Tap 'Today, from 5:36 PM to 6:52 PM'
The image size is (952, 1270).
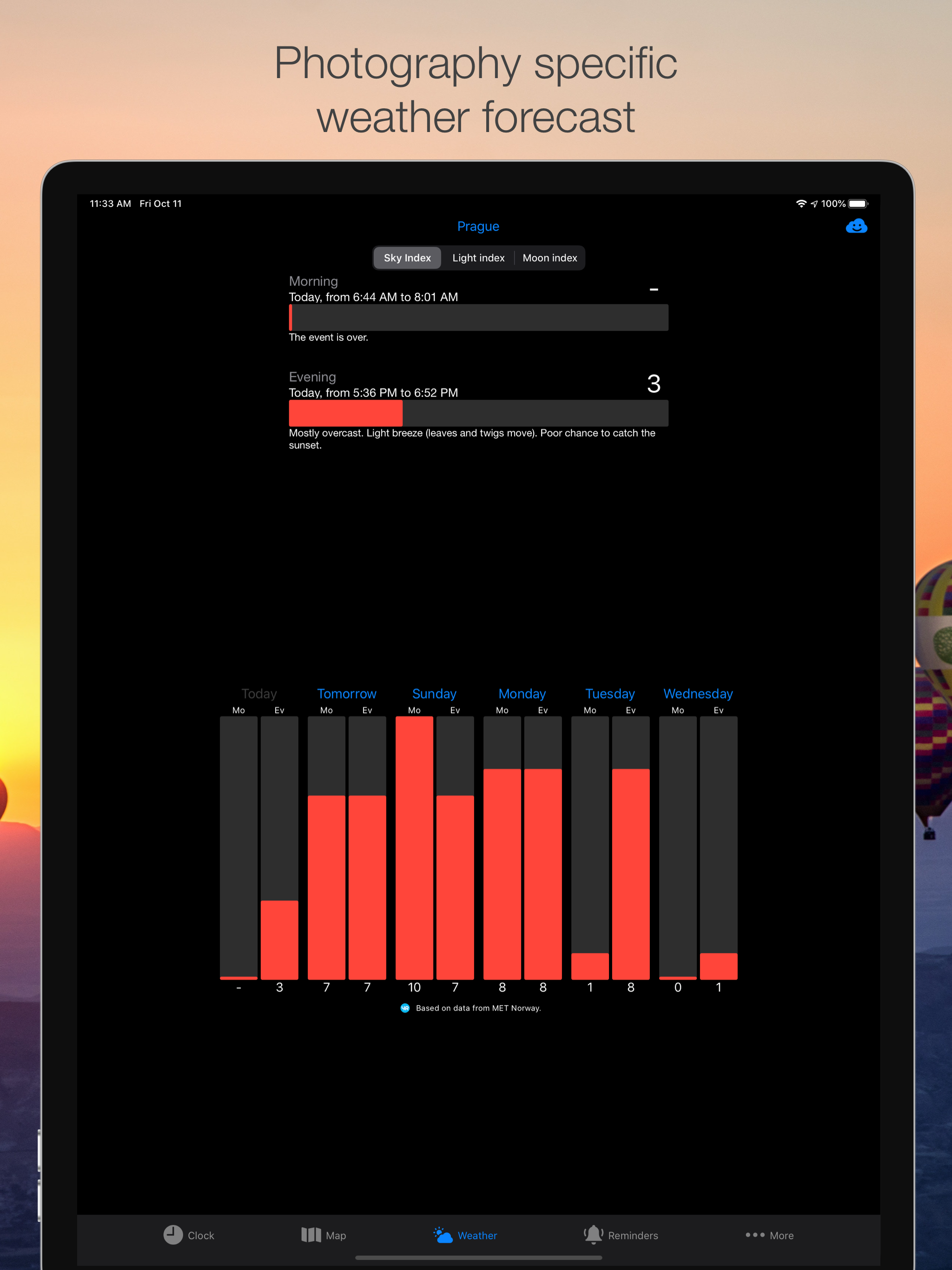coord(373,393)
